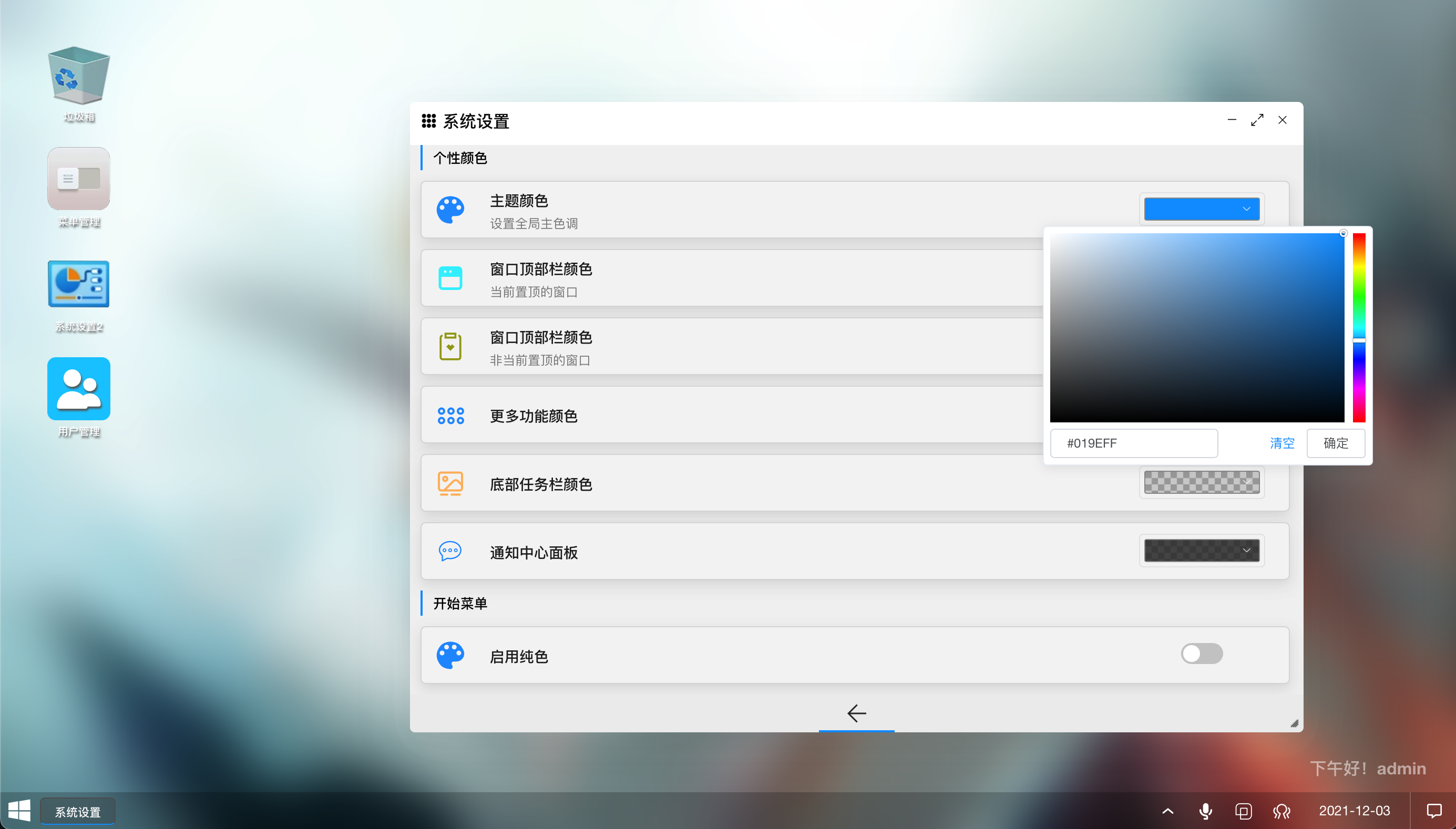This screenshot has height=829, width=1456.
Task: Open the 系统设置2 desktop icon
Action: click(79, 284)
